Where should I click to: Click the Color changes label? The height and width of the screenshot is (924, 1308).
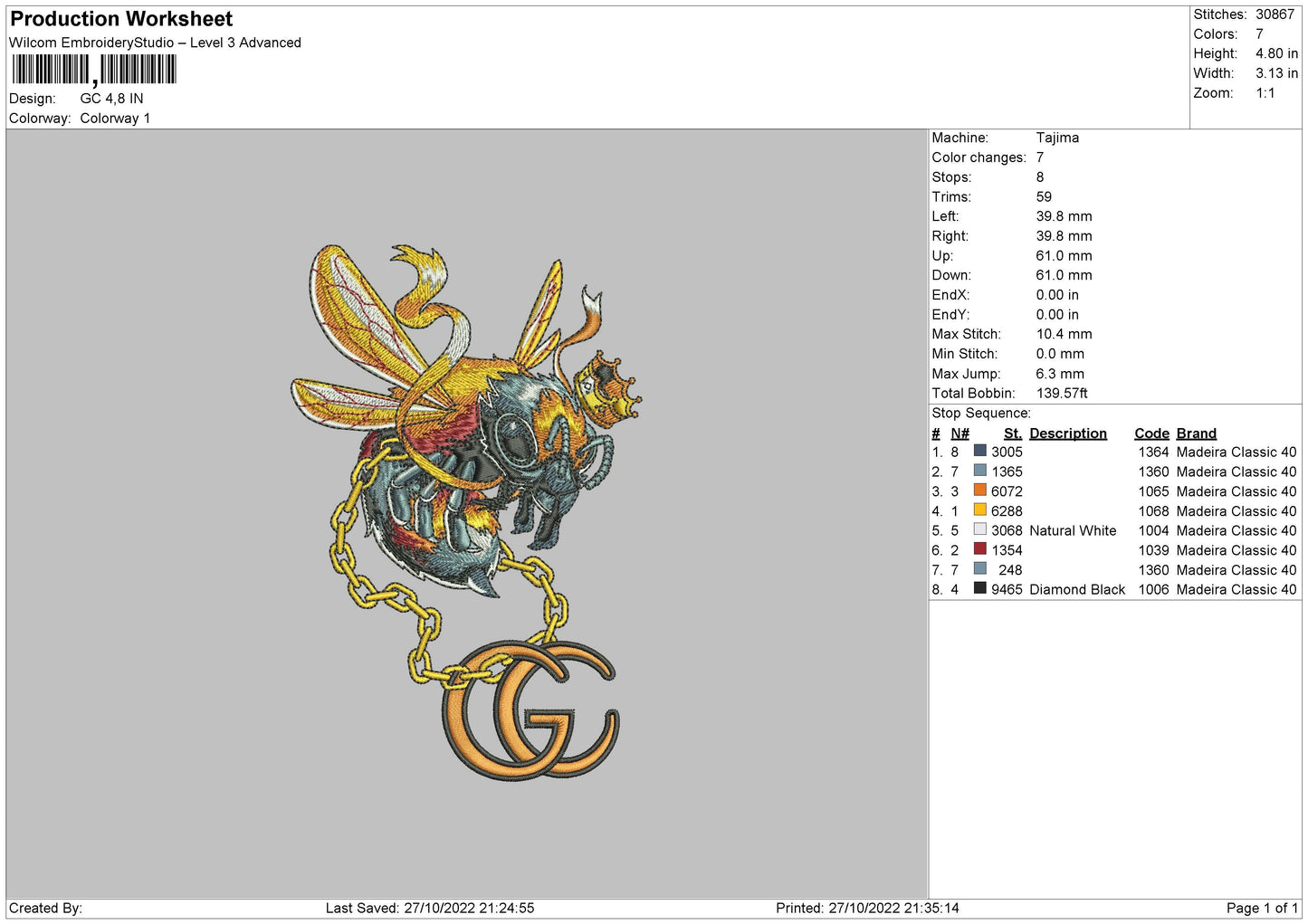point(979,157)
